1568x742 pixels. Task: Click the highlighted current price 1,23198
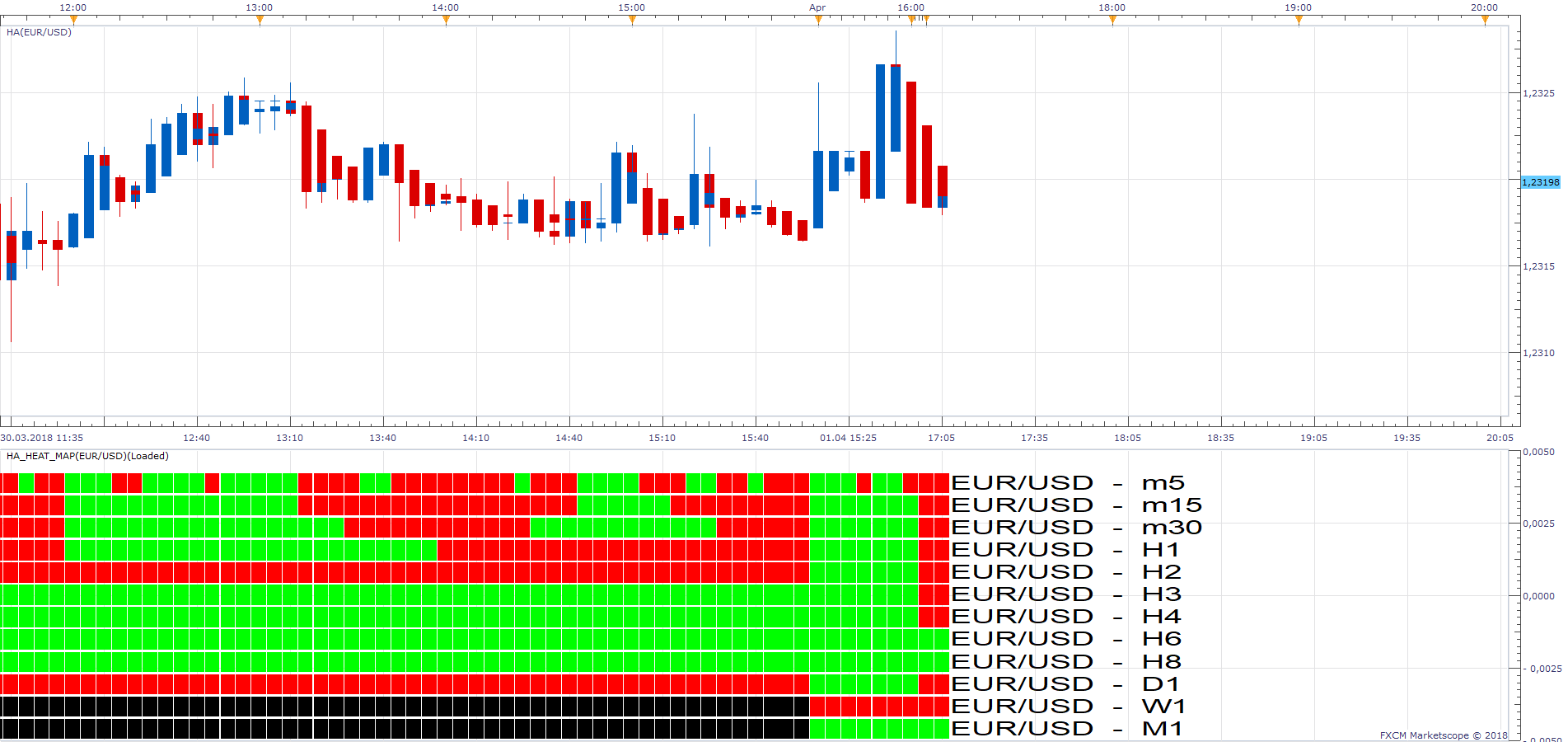point(1540,182)
